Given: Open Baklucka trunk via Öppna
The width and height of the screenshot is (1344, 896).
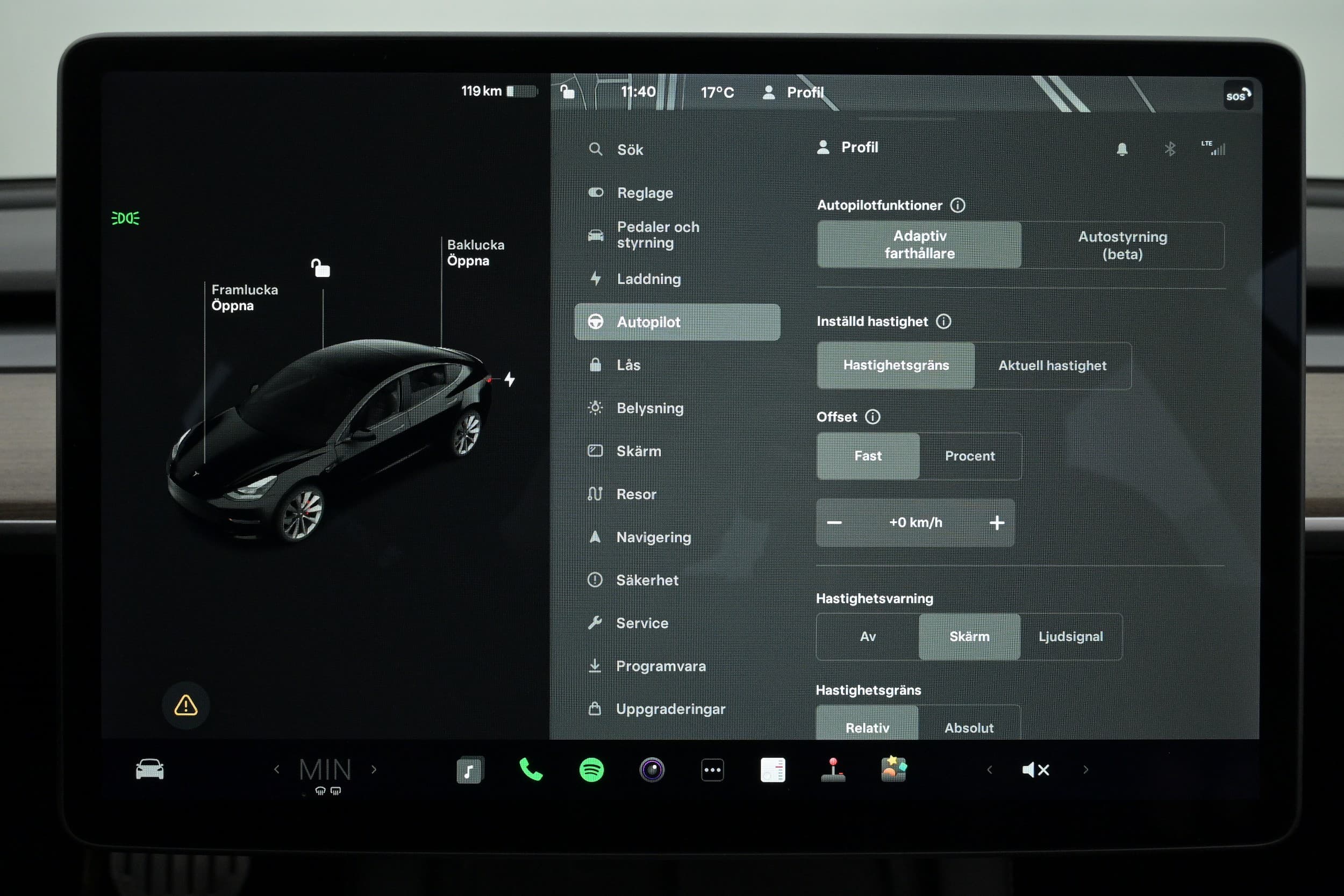Looking at the screenshot, I should [468, 261].
